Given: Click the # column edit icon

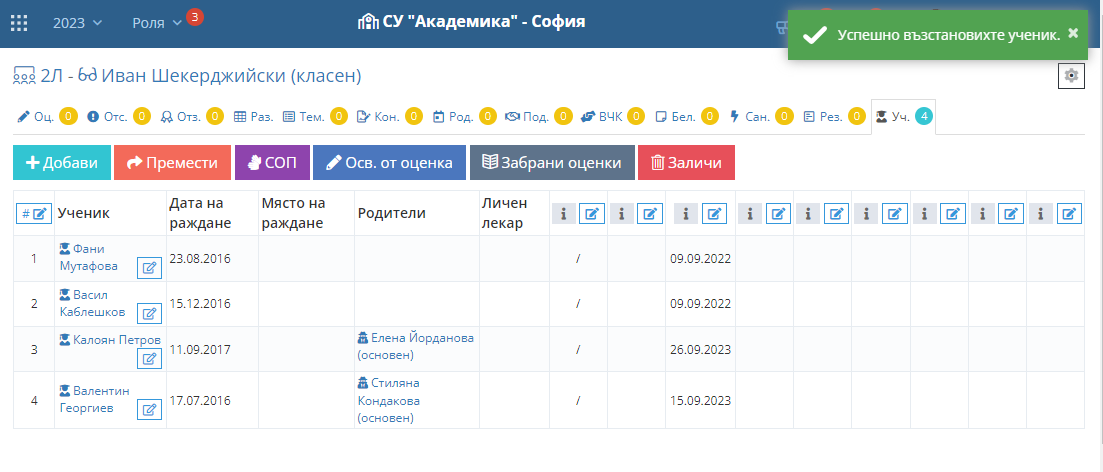Looking at the screenshot, I should 34,213.
